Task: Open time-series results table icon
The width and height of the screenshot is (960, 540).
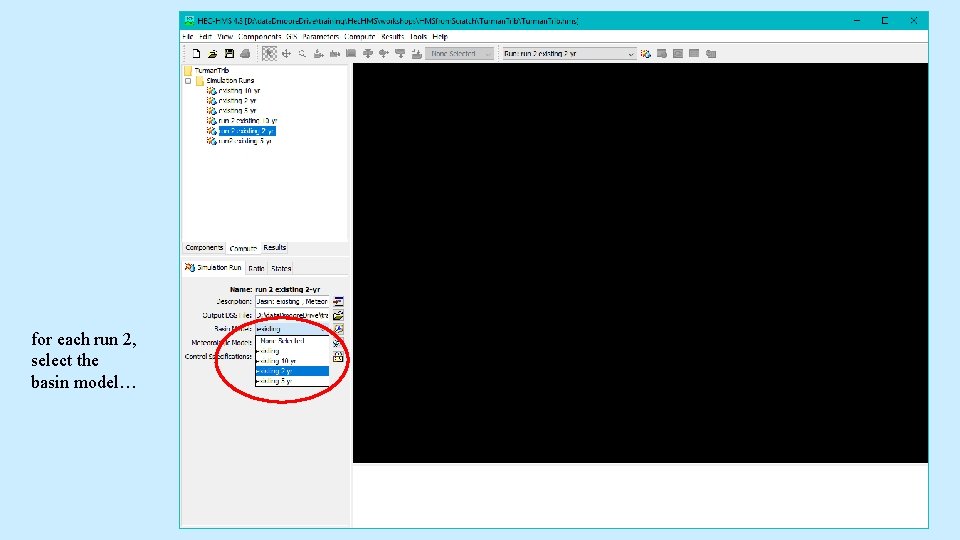Action: tap(711, 54)
